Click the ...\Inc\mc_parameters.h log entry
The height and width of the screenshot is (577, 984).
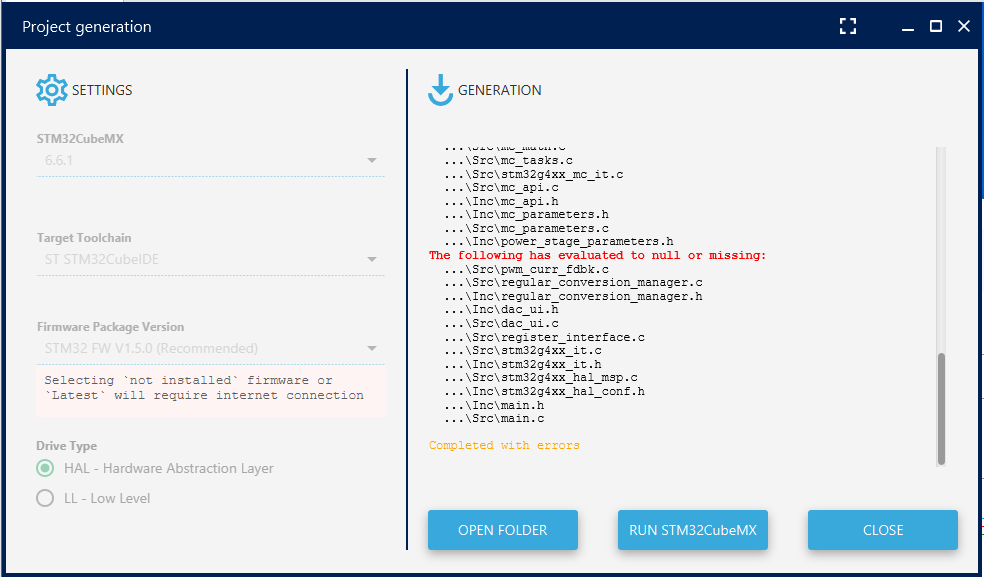coord(526,215)
